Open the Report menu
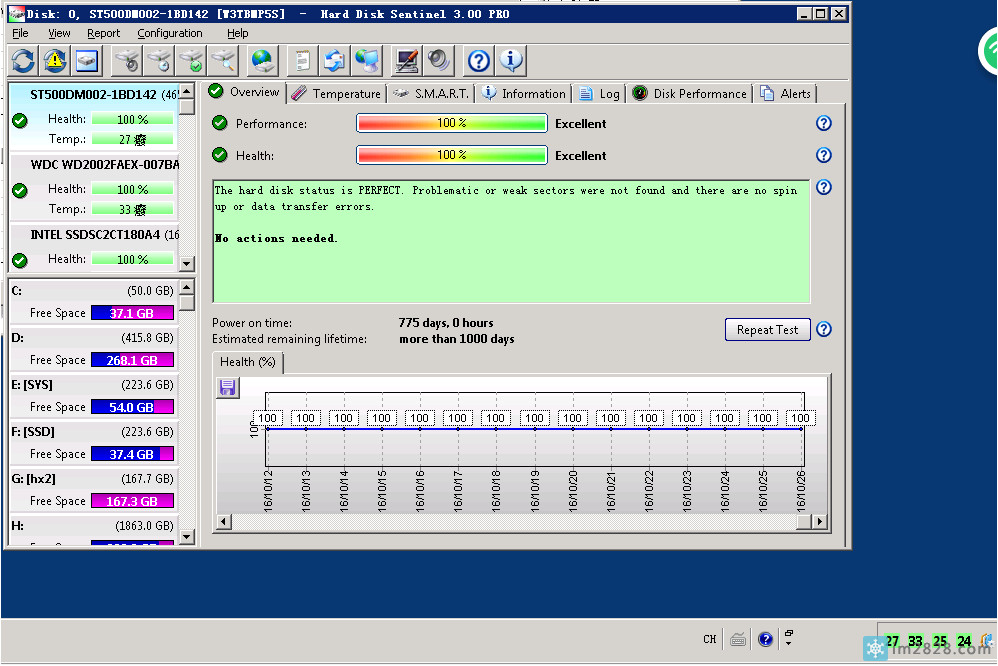 point(104,33)
